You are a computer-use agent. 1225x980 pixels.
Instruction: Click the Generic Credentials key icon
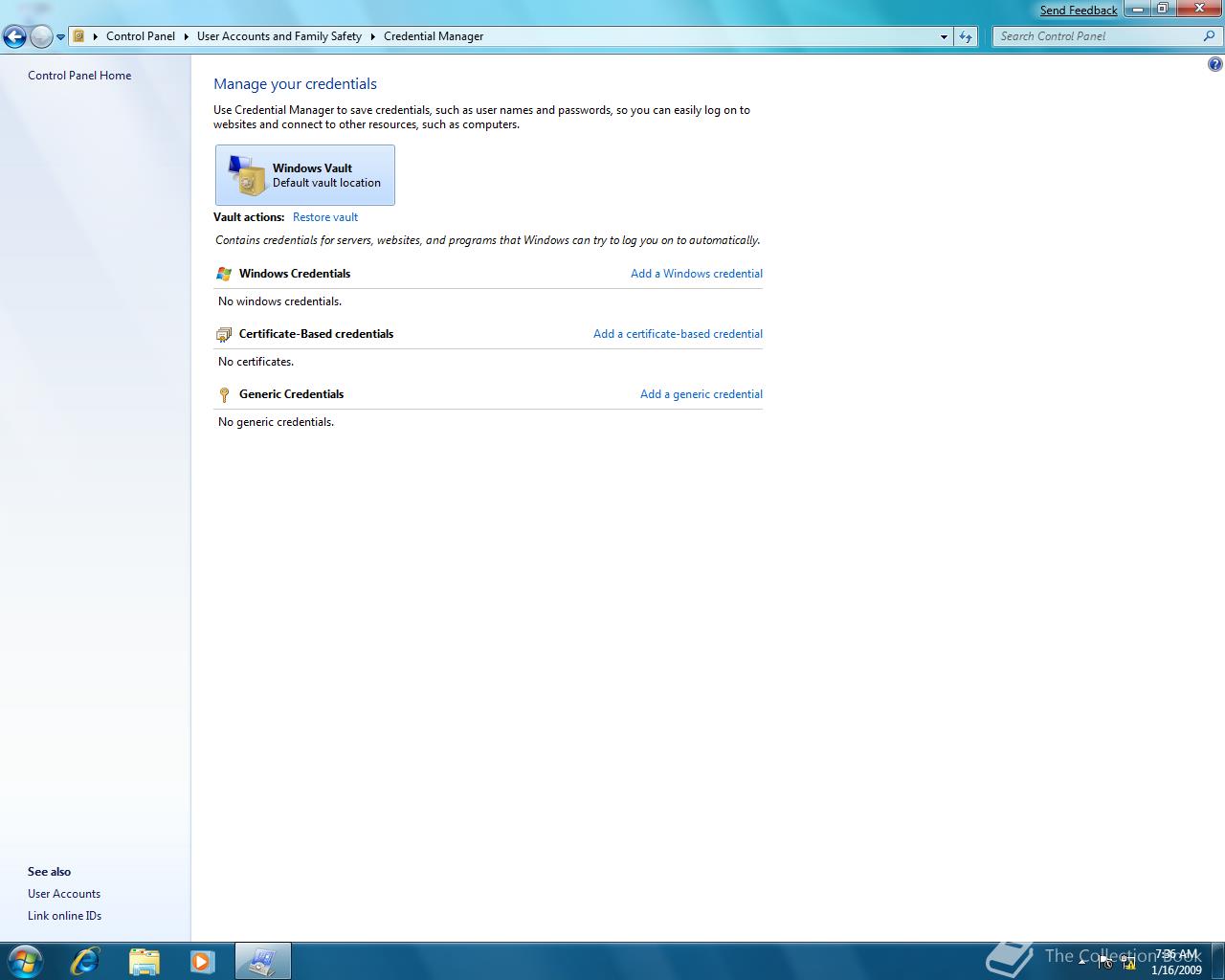(224, 394)
